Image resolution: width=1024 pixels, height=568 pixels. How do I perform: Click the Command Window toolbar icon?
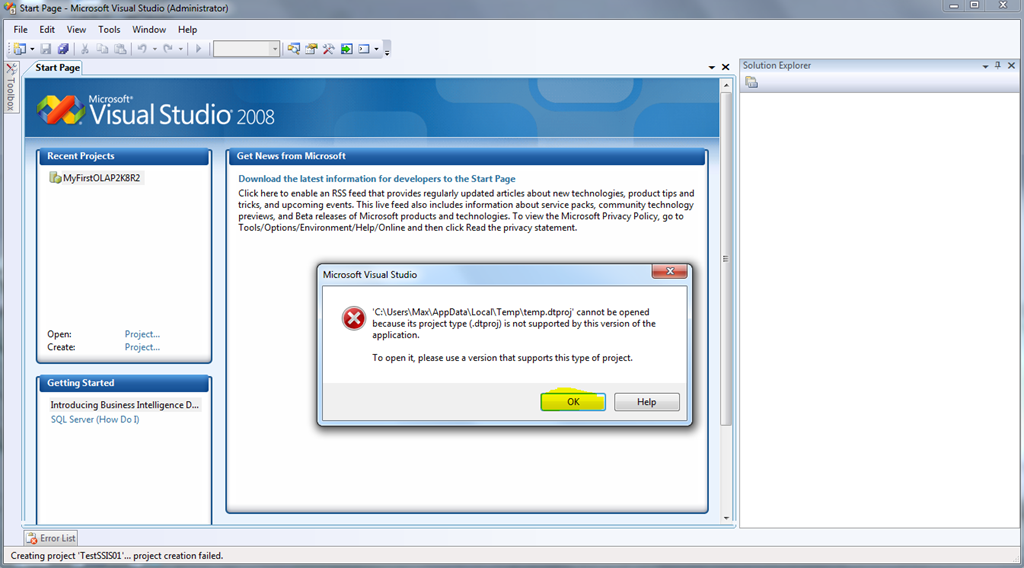(x=364, y=49)
